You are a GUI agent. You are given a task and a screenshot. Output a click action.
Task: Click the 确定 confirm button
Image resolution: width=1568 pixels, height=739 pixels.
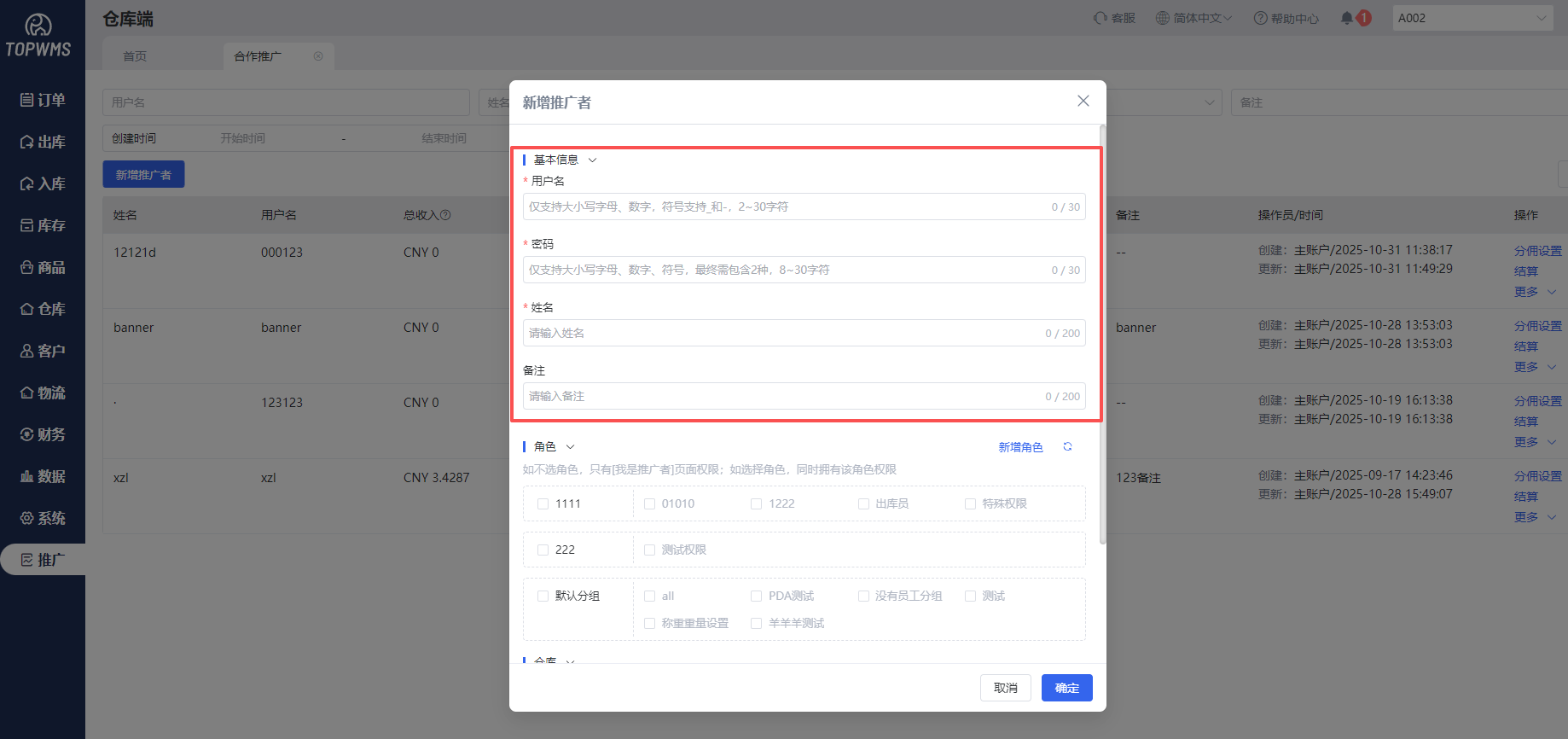pos(1066,688)
